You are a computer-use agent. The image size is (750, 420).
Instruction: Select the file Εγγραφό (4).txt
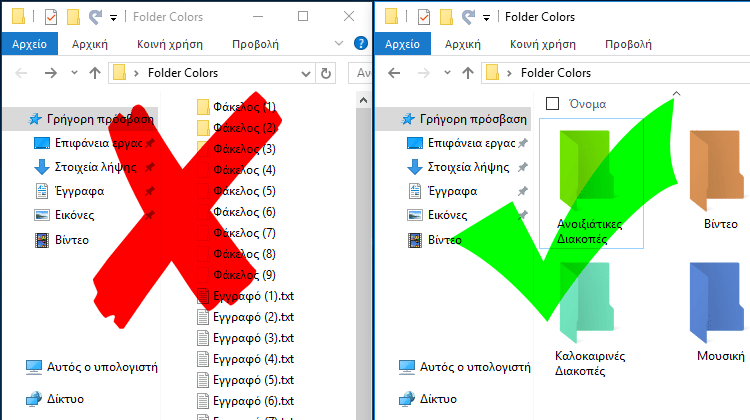coord(252,359)
